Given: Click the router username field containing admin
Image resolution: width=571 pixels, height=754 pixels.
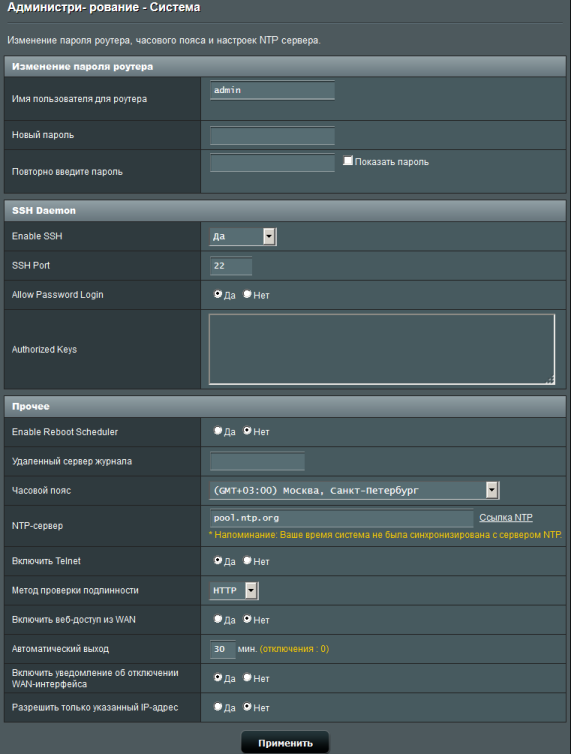Looking at the screenshot, I should (272, 90).
